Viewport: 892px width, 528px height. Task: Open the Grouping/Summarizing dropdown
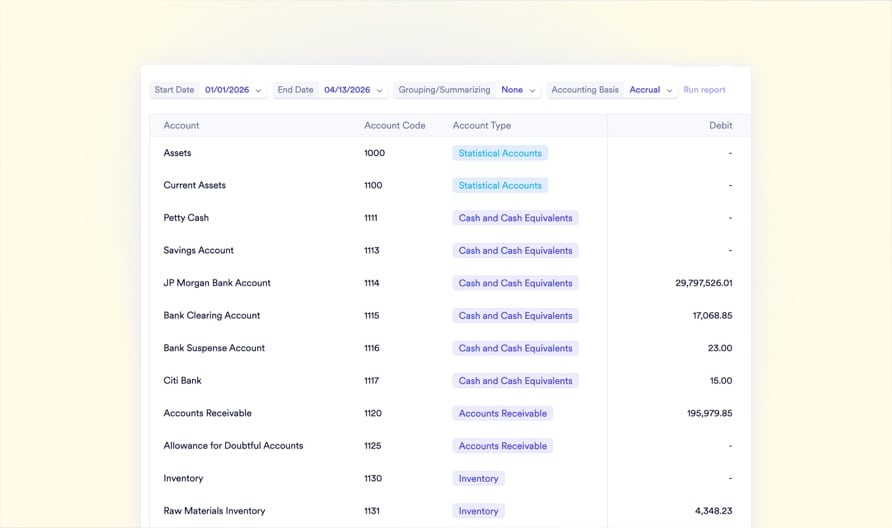pyautogui.click(x=467, y=90)
